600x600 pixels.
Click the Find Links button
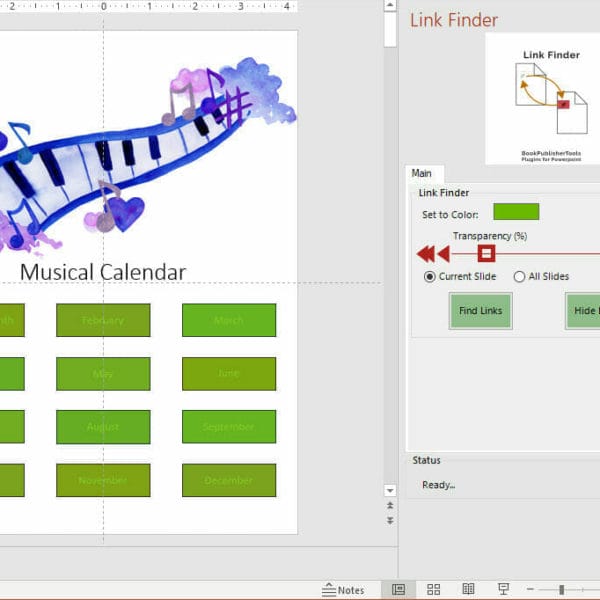pyautogui.click(x=480, y=311)
